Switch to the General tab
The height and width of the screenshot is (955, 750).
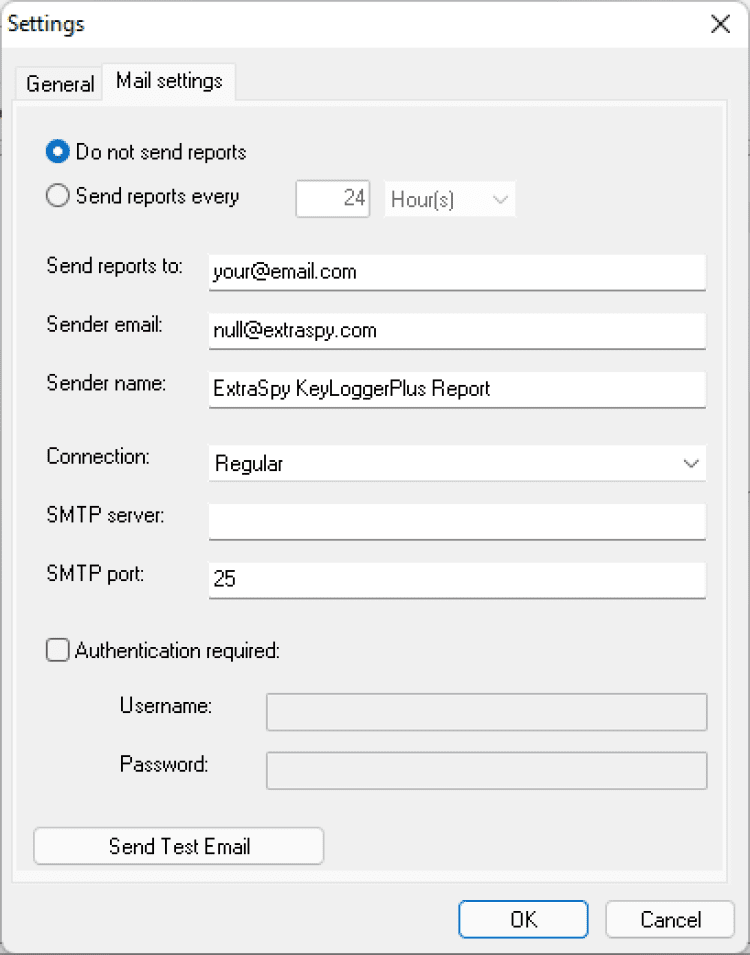[60, 84]
